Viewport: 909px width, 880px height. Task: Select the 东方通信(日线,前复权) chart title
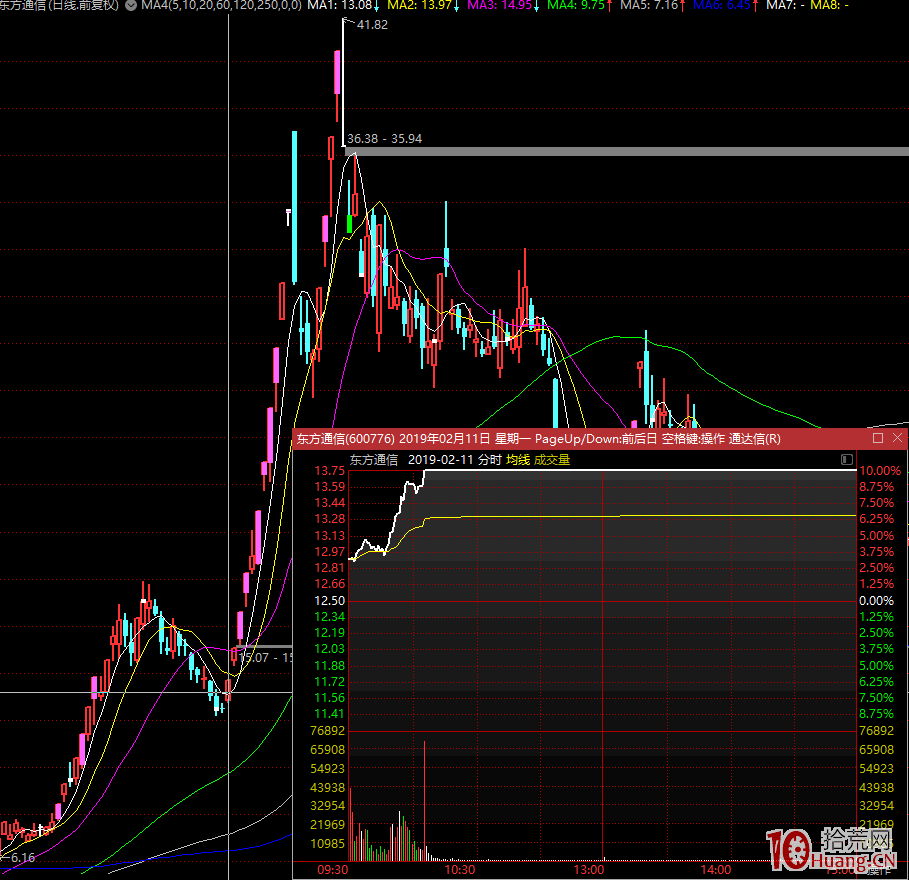point(60,5)
